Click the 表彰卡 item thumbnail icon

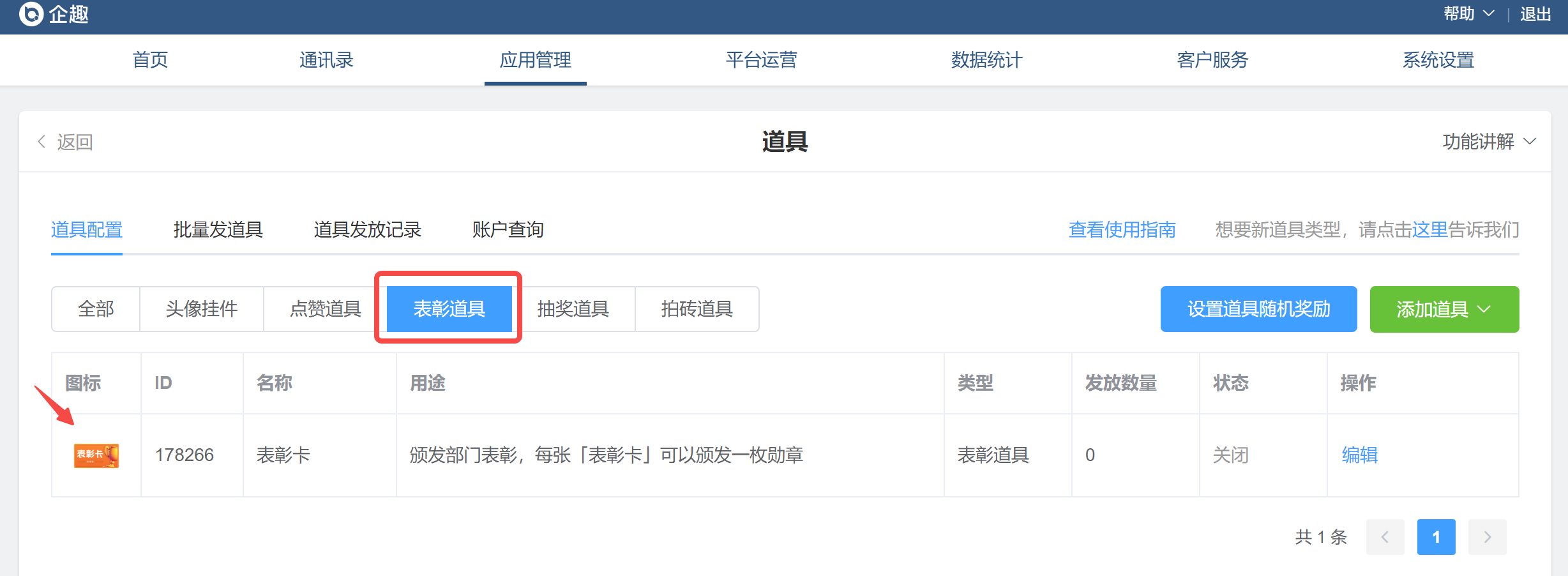click(x=96, y=455)
